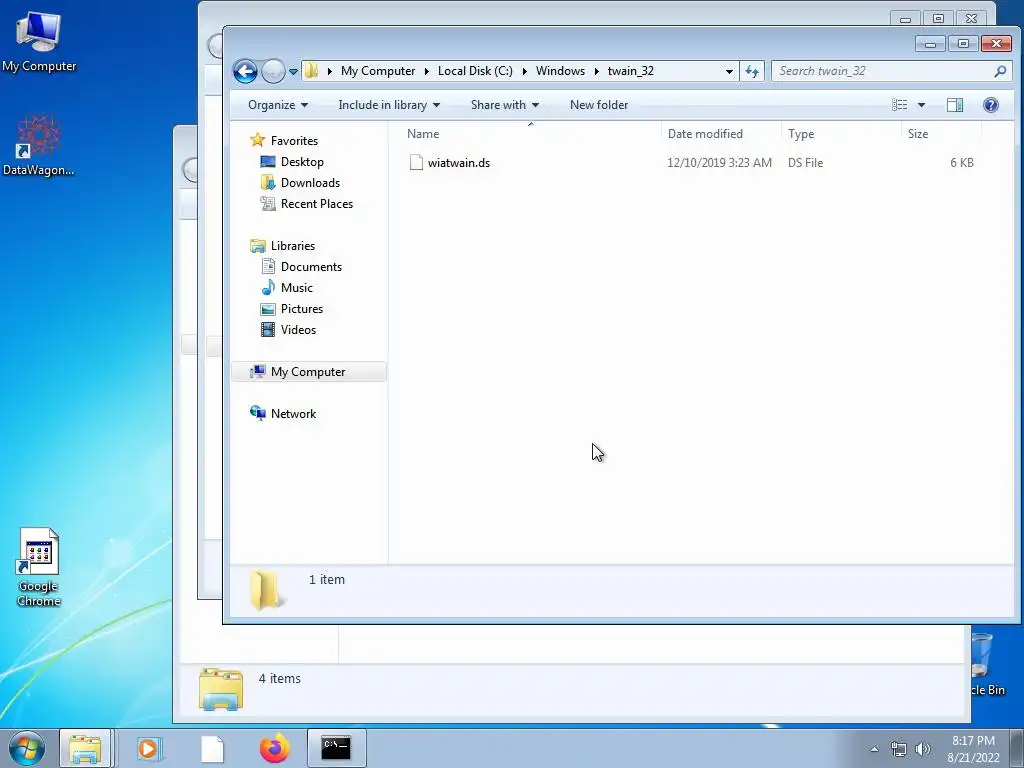The image size is (1024, 768).
Task: Open the Organize menu
Action: tap(278, 105)
